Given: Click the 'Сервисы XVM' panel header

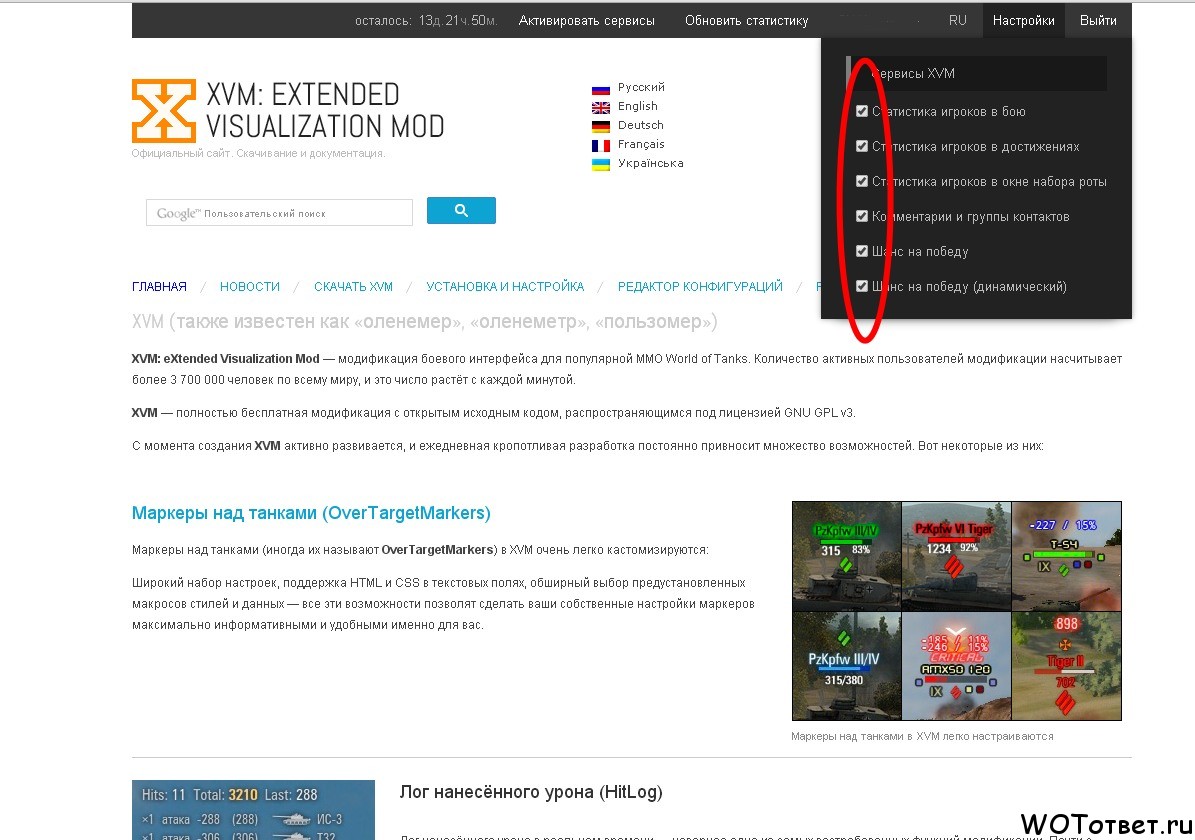Looking at the screenshot, I should click(976, 73).
